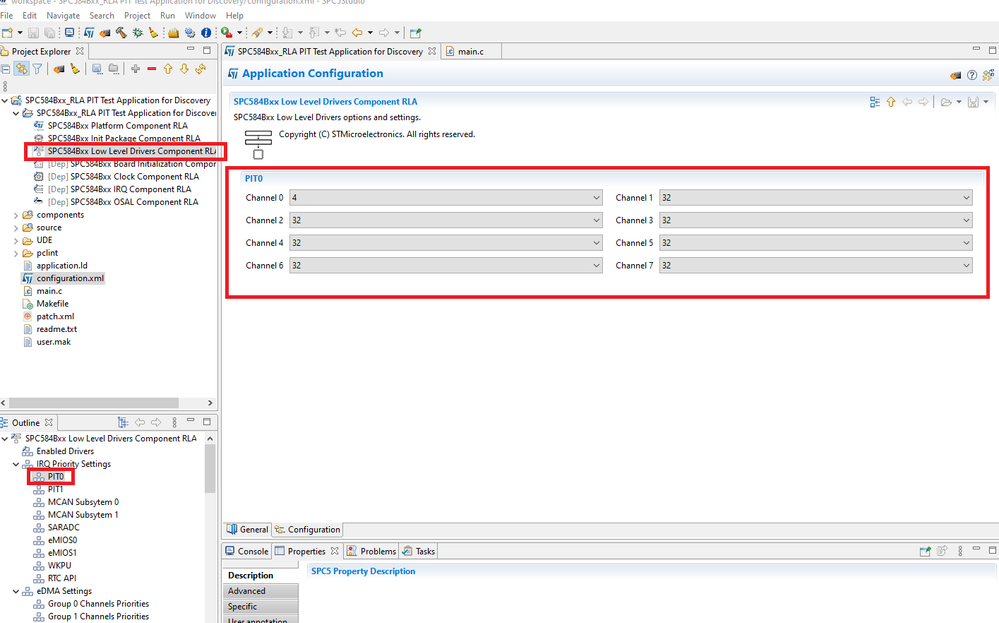The image size is (999, 623).
Task: Open the Channel 6 dropdown
Action: [x=446, y=266]
